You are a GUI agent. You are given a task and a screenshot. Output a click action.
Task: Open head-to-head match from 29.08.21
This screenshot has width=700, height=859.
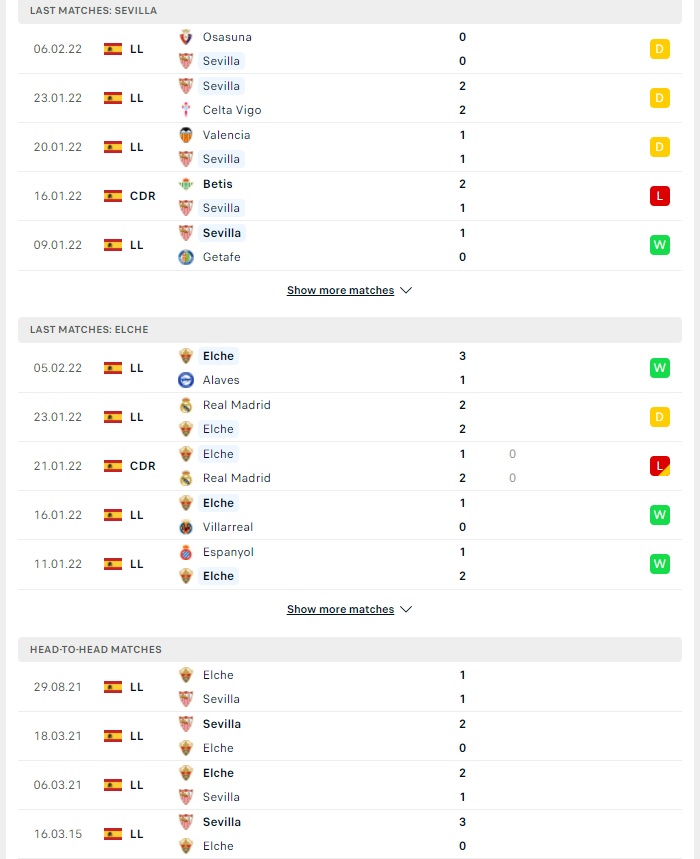(x=350, y=687)
